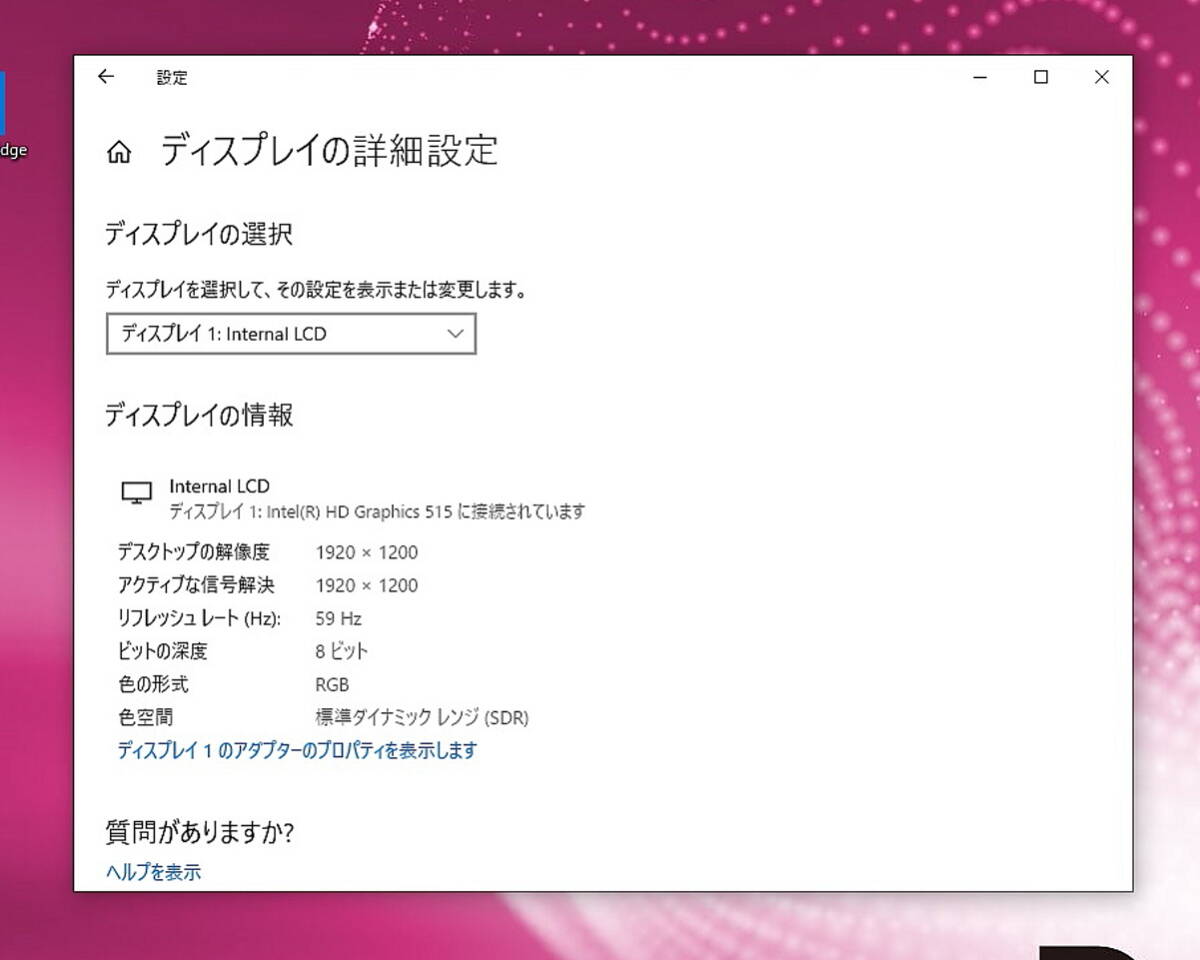The width and height of the screenshot is (1200, 960).
Task: Click the リフレッシュ レート (Hz) label
Action: point(199,618)
